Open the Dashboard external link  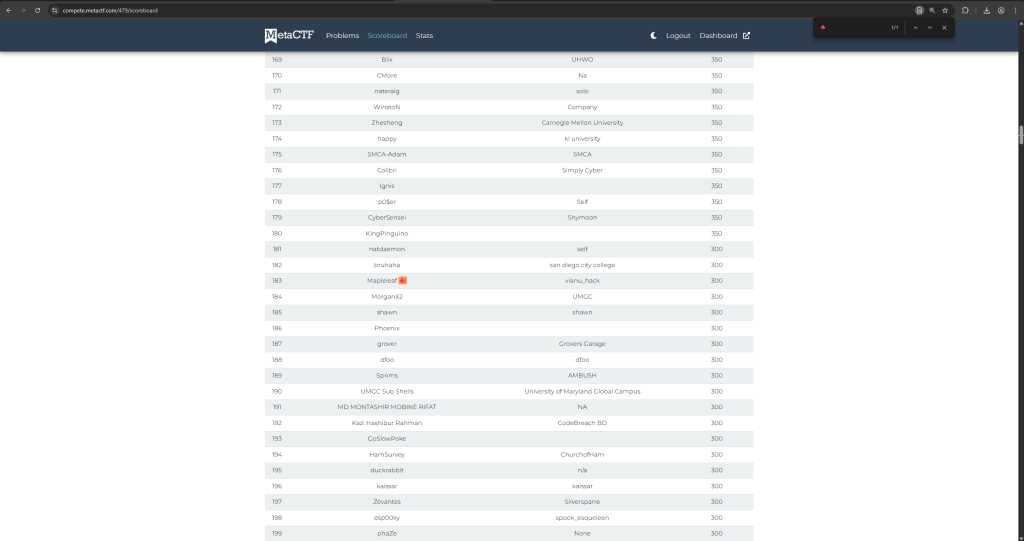coord(724,36)
